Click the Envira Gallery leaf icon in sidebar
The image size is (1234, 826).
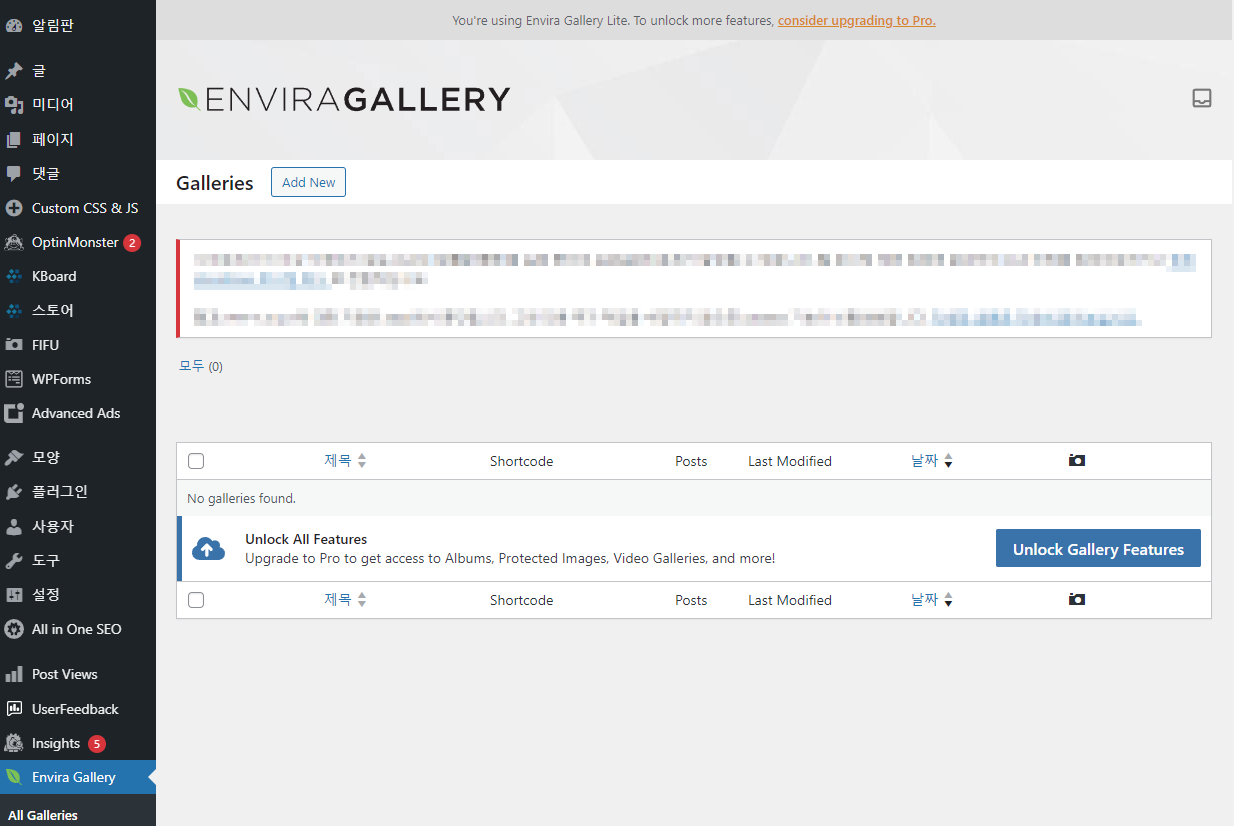click(14, 777)
